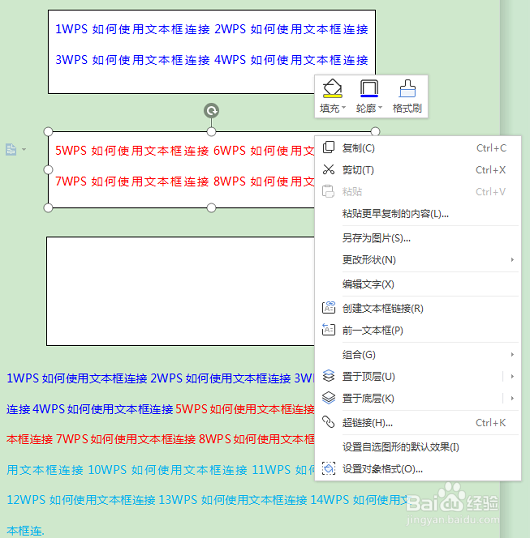Open the Outline (轮廓) dropdown arrow
Image resolution: width=530 pixels, height=538 pixels.
point(380,108)
